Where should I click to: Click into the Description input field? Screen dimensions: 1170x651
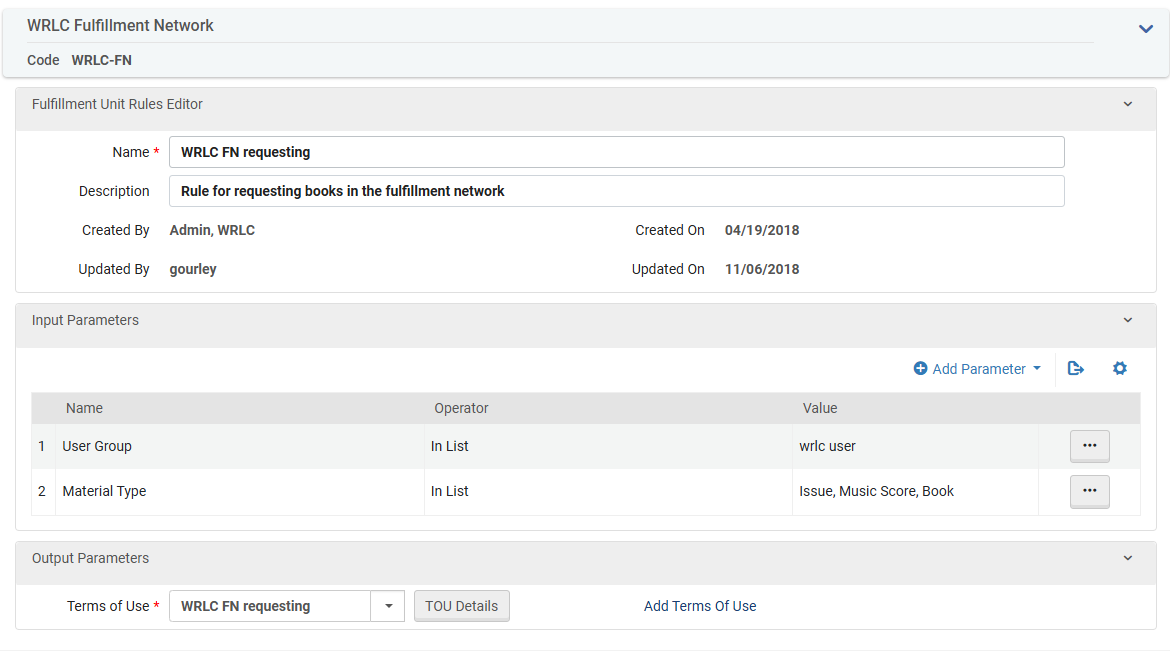coord(616,191)
